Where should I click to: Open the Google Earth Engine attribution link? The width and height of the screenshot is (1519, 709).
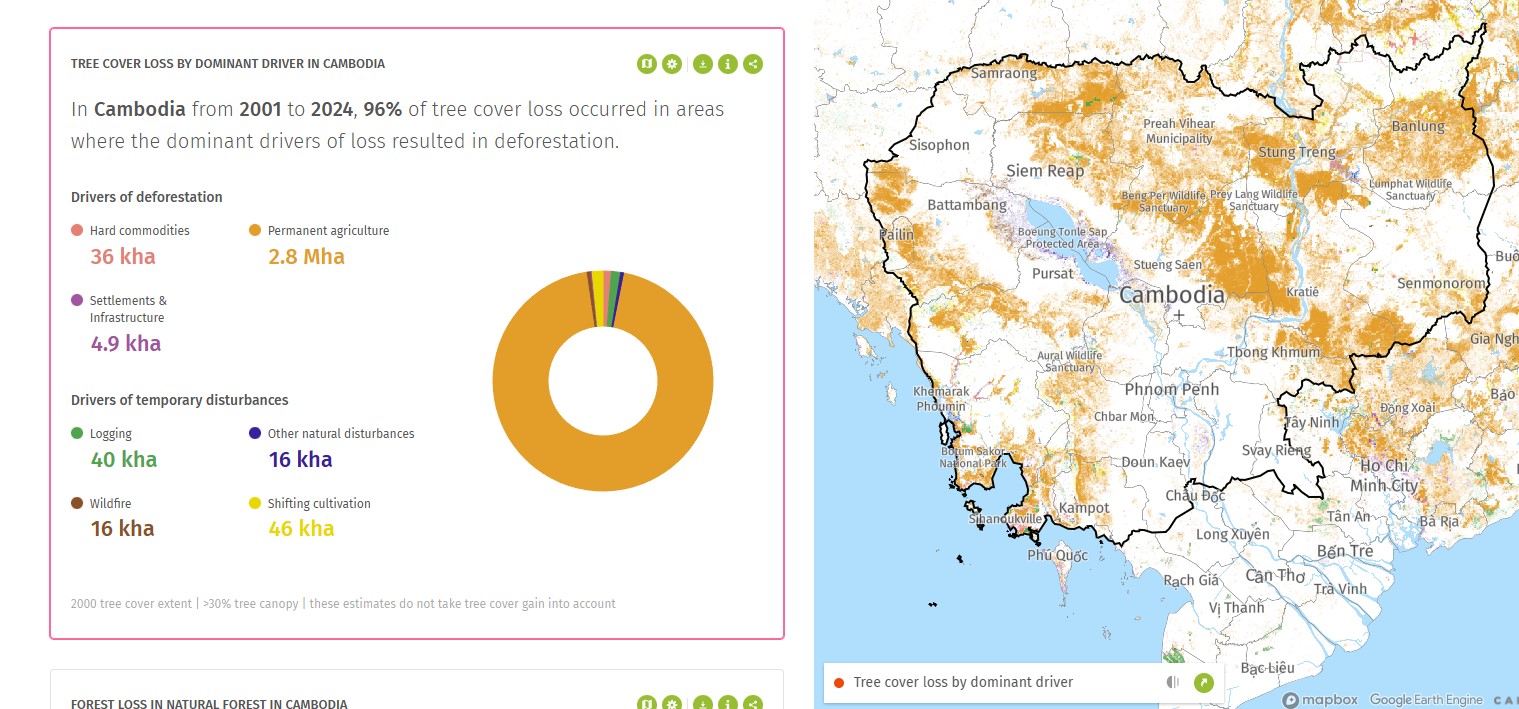[1427, 700]
